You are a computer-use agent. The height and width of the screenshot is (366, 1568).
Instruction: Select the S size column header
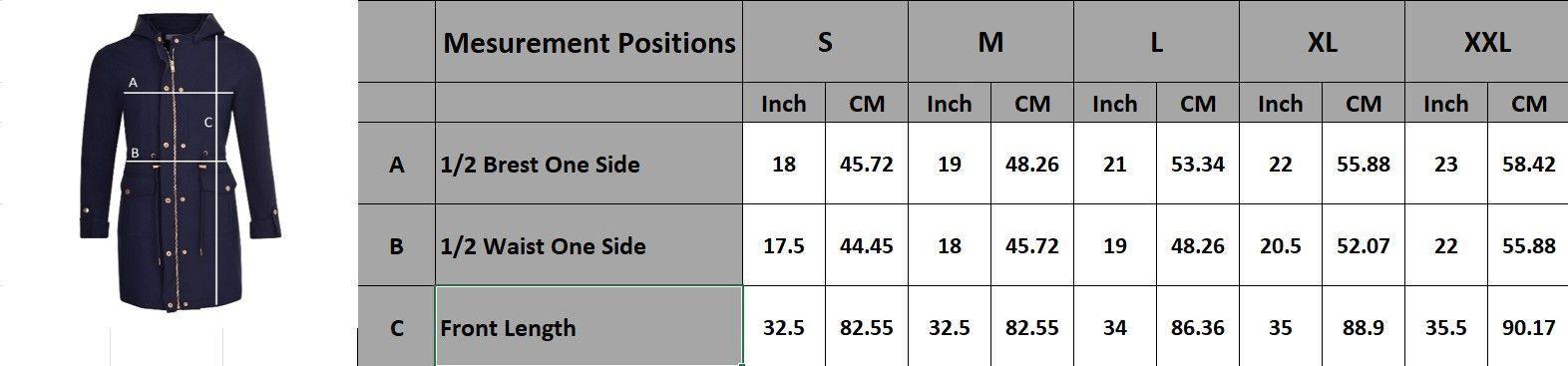coord(825,42)
